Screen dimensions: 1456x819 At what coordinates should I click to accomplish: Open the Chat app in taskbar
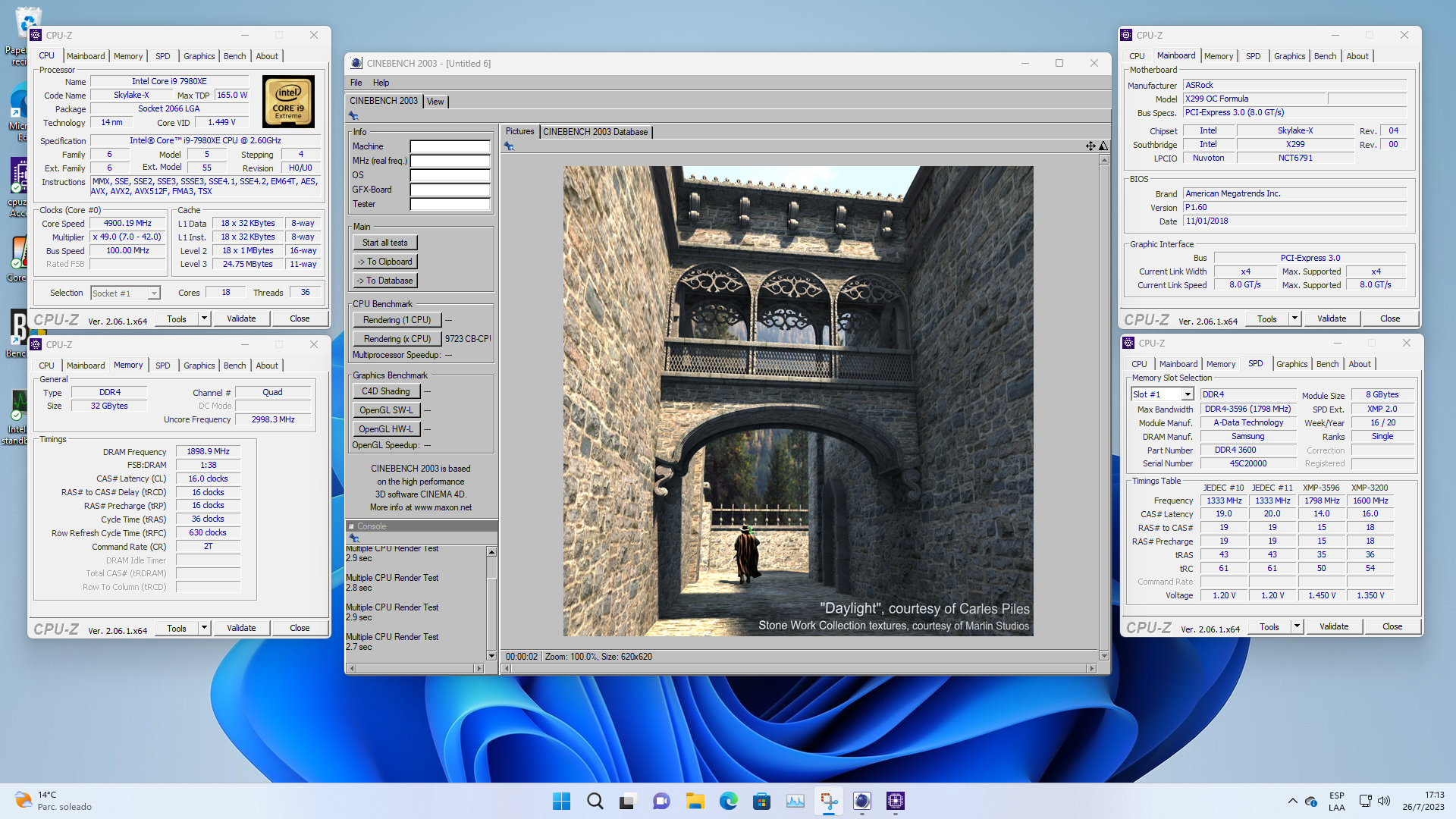661,801
